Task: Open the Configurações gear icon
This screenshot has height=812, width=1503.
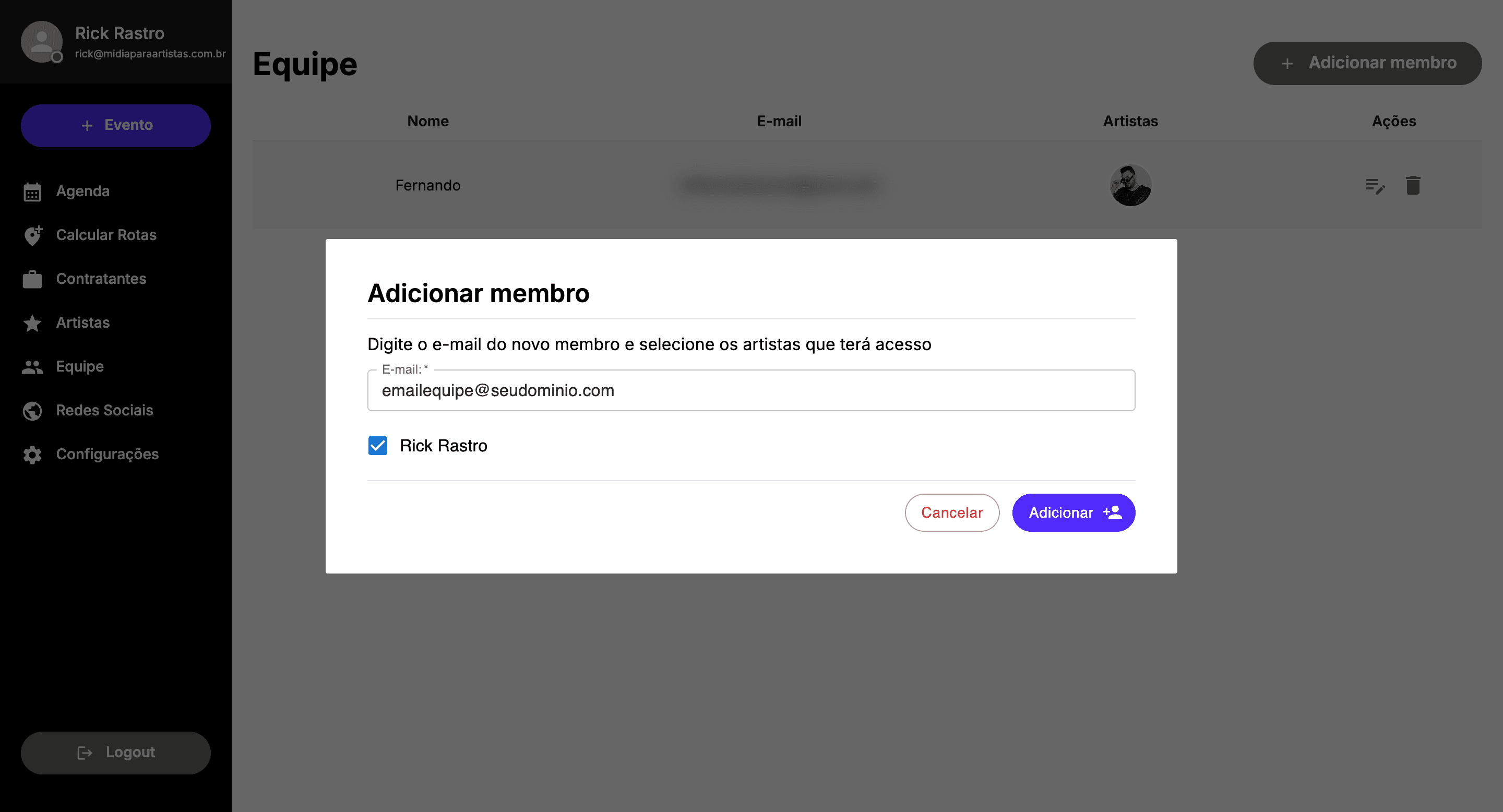Action: 32,455
